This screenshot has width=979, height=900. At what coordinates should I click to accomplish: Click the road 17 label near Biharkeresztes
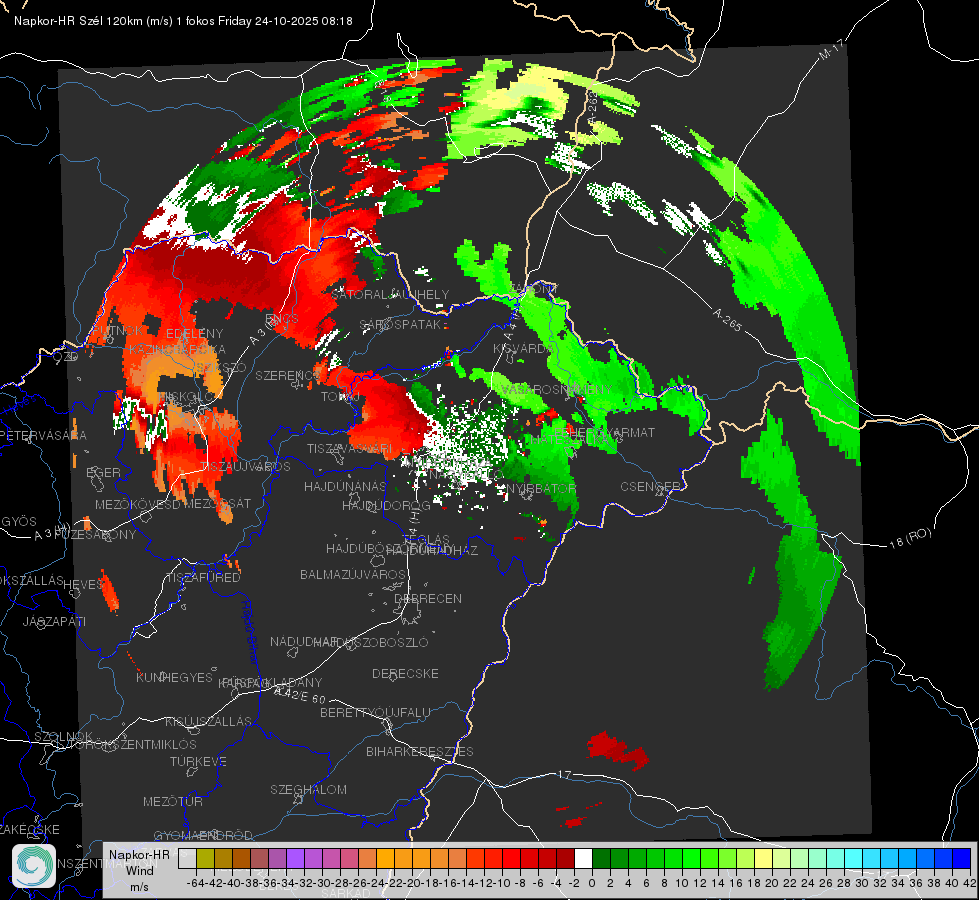point(564,774)
